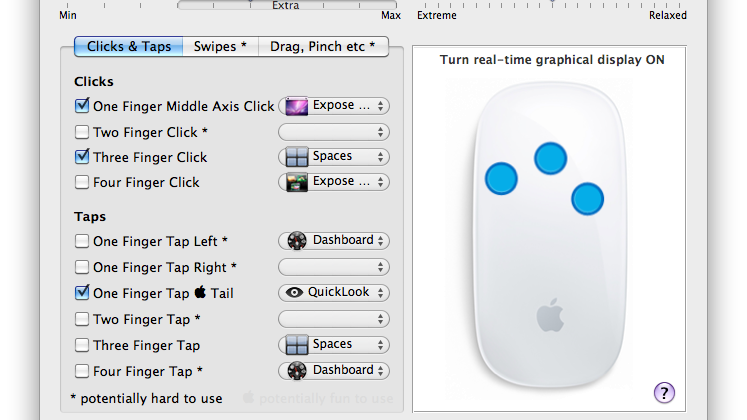Click the help question mark icon

[x=664, y=392]
